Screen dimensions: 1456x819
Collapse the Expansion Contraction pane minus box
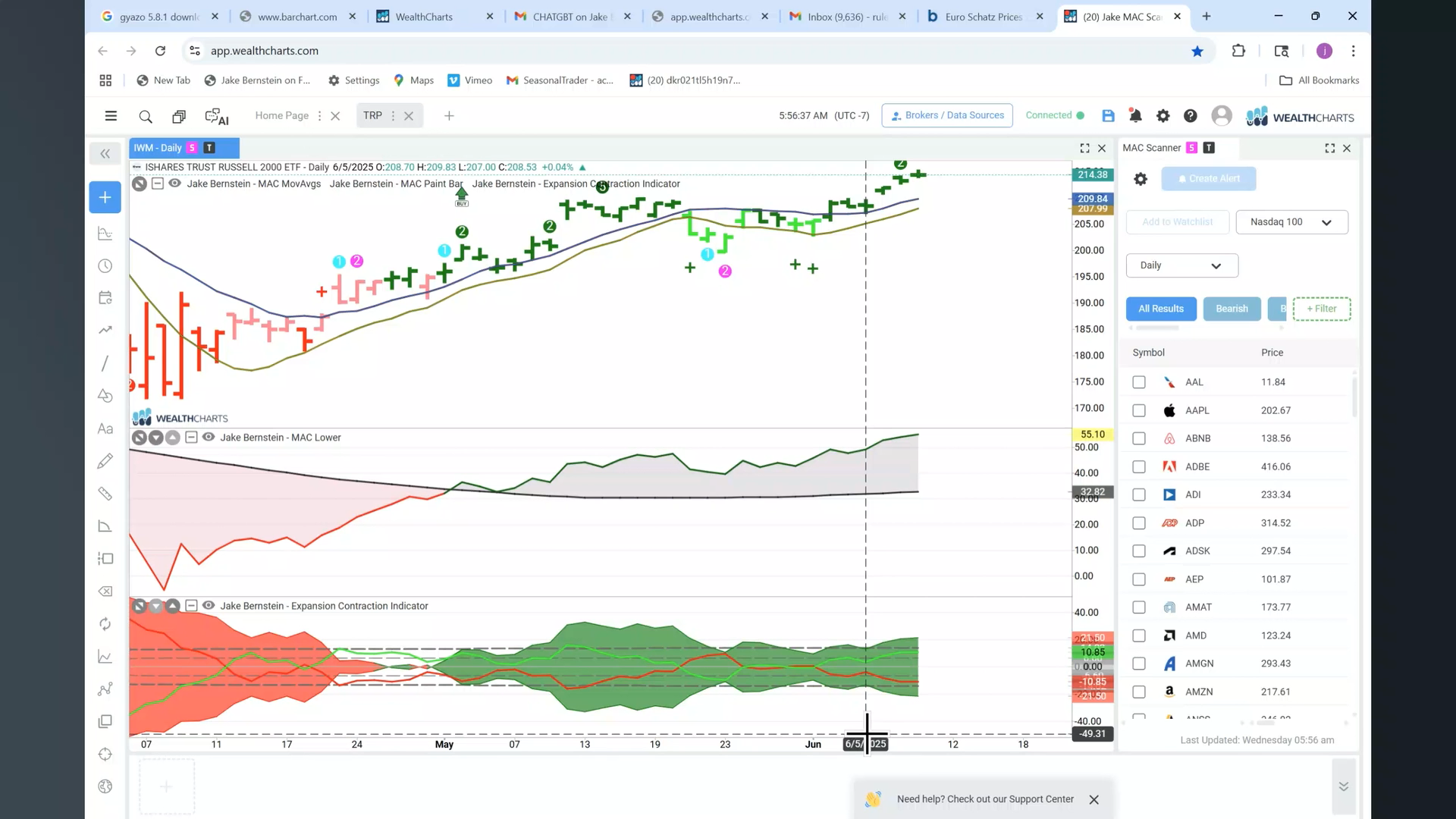(191, 606)
